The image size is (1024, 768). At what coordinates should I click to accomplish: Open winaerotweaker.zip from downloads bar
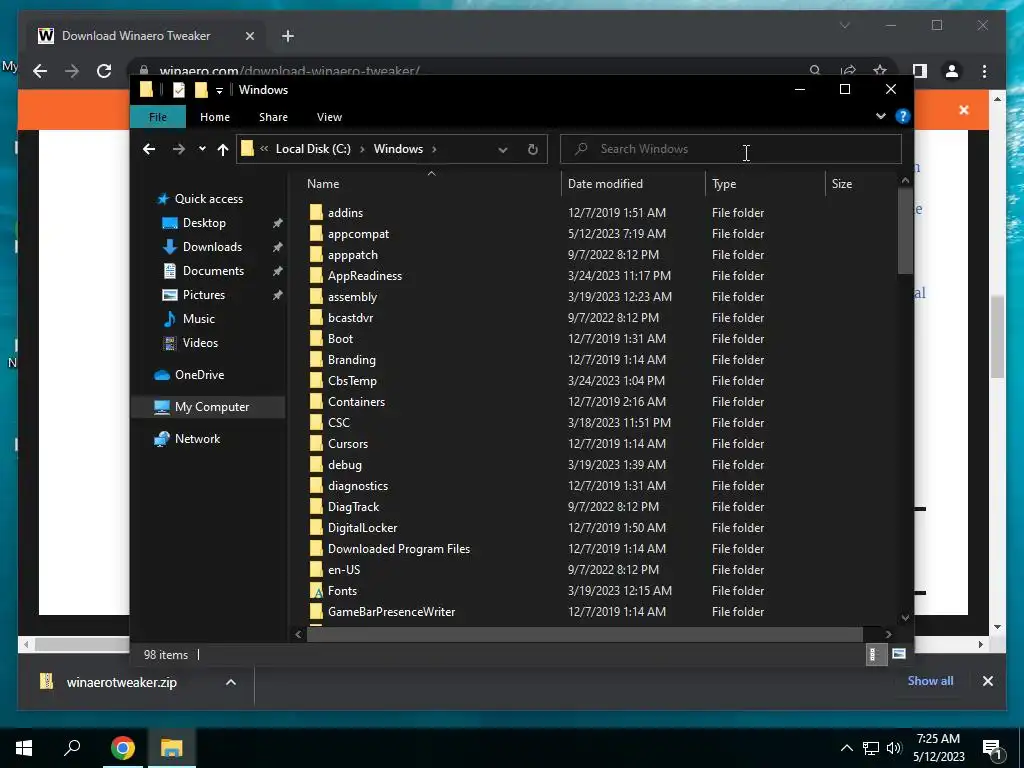pos(121,682)
